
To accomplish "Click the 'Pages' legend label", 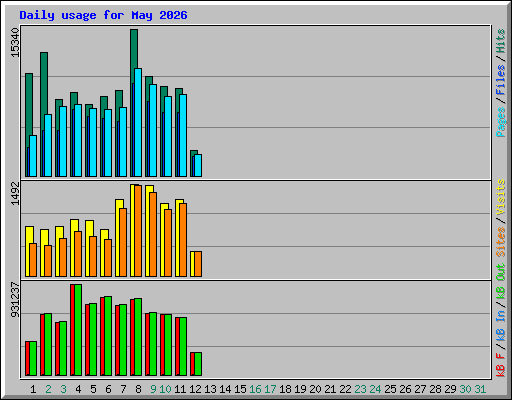I will coord(501,122).
